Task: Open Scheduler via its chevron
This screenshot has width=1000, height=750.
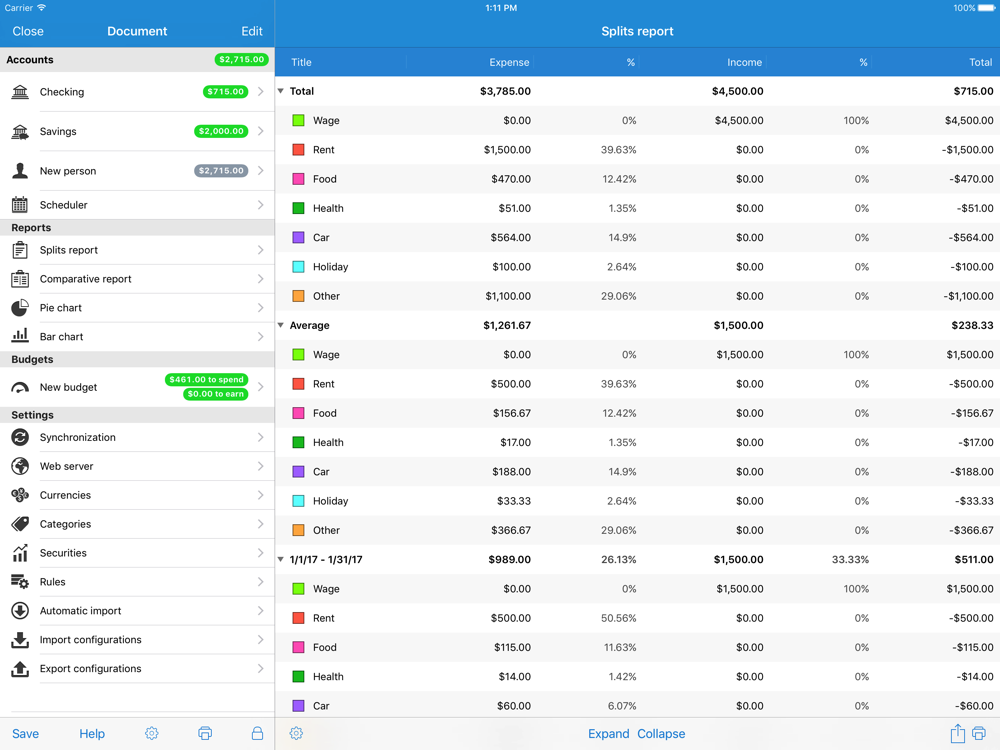Action: click(x=260, y=205)
